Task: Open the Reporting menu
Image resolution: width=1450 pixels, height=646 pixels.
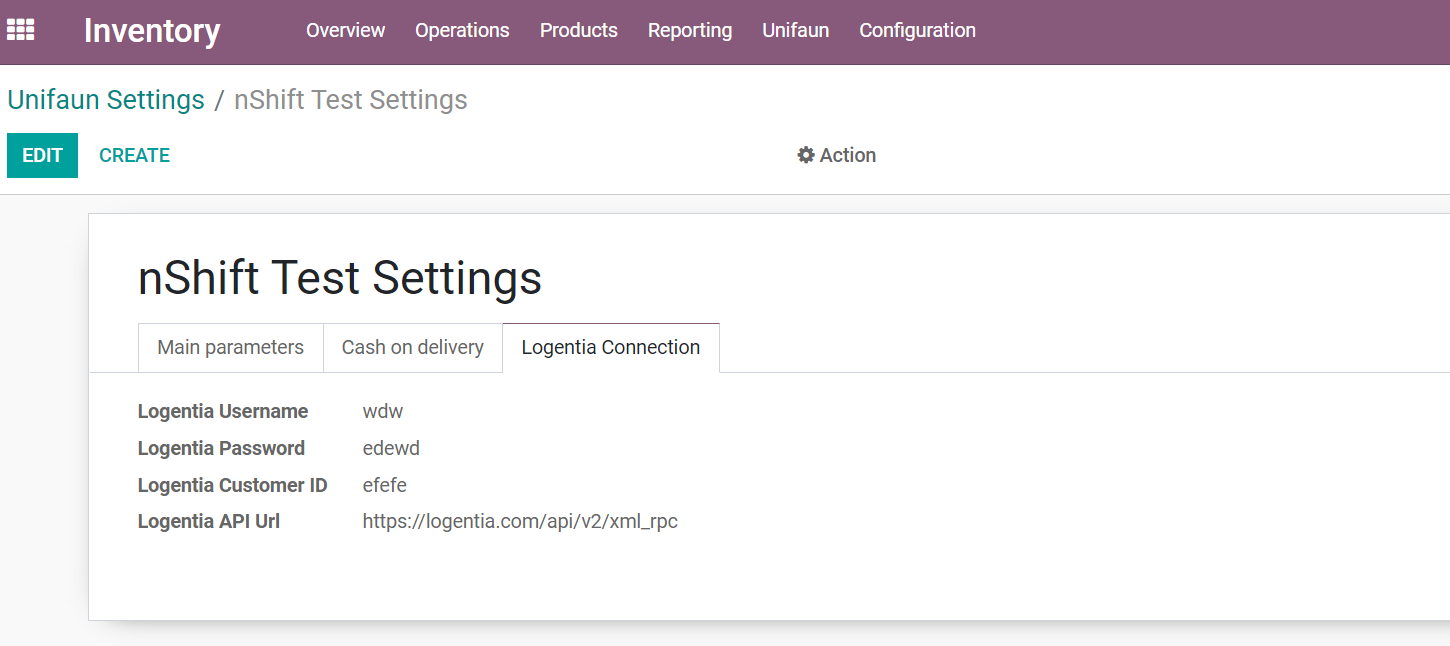Action: click(x=690, y=31)
